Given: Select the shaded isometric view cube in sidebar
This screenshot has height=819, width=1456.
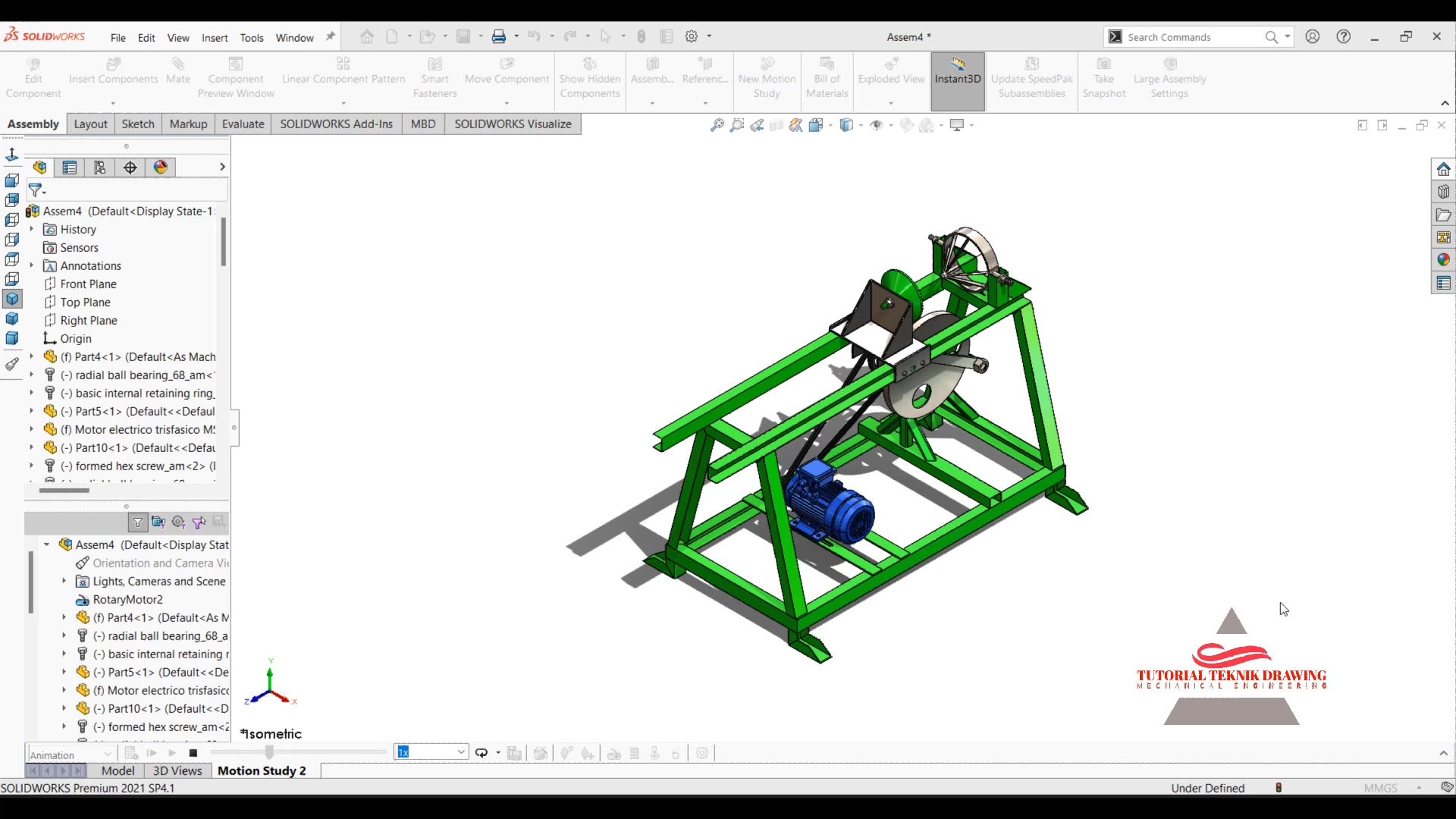Looking at the screenshot, I should coord(12,299).
